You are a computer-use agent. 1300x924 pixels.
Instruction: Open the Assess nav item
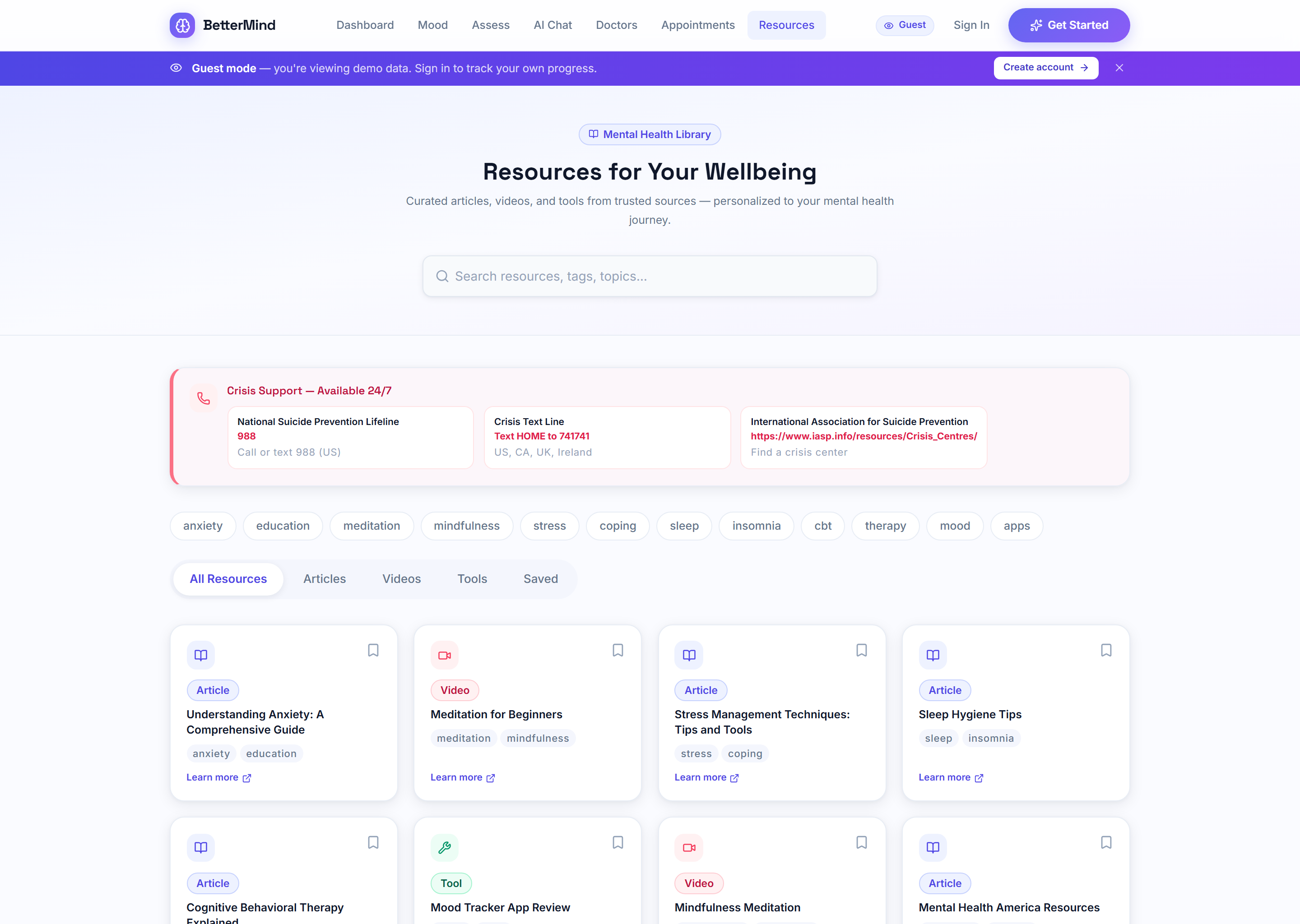[491, 25]
